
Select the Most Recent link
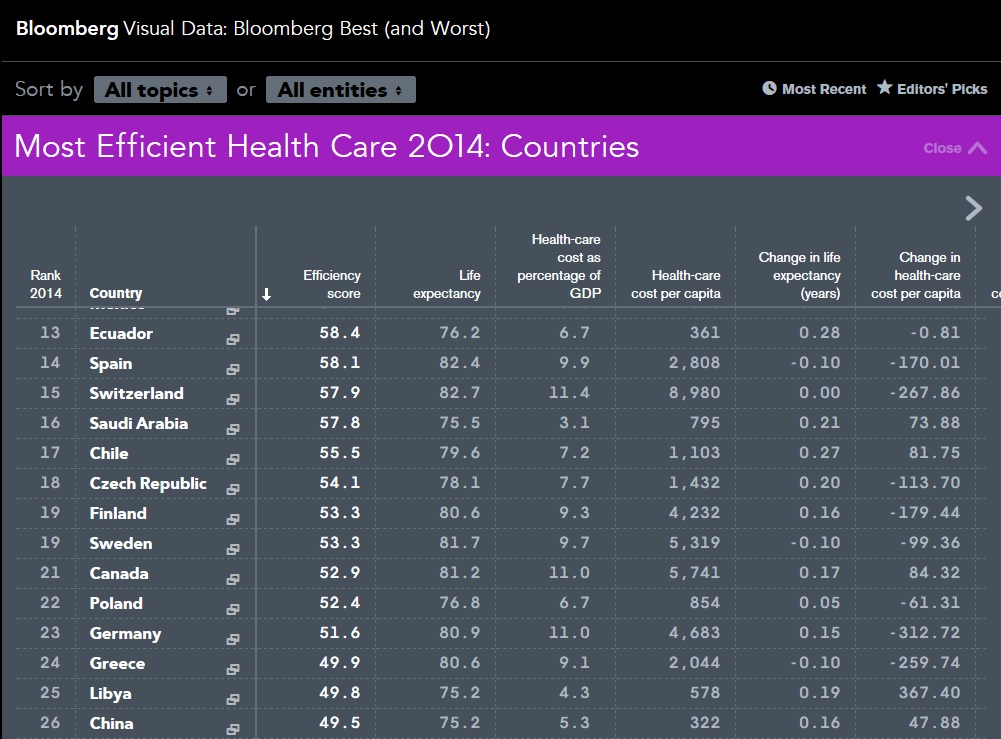[x=823, y=89]
